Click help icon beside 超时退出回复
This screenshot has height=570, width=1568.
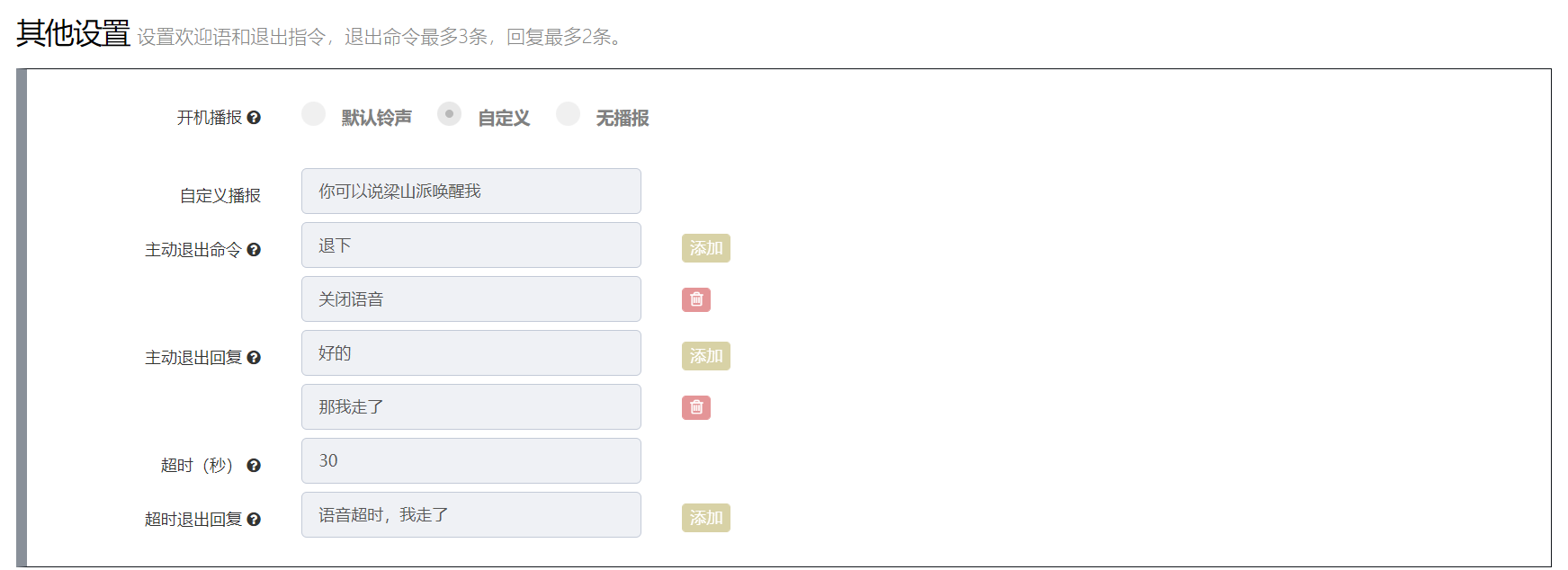pos(254,520)
